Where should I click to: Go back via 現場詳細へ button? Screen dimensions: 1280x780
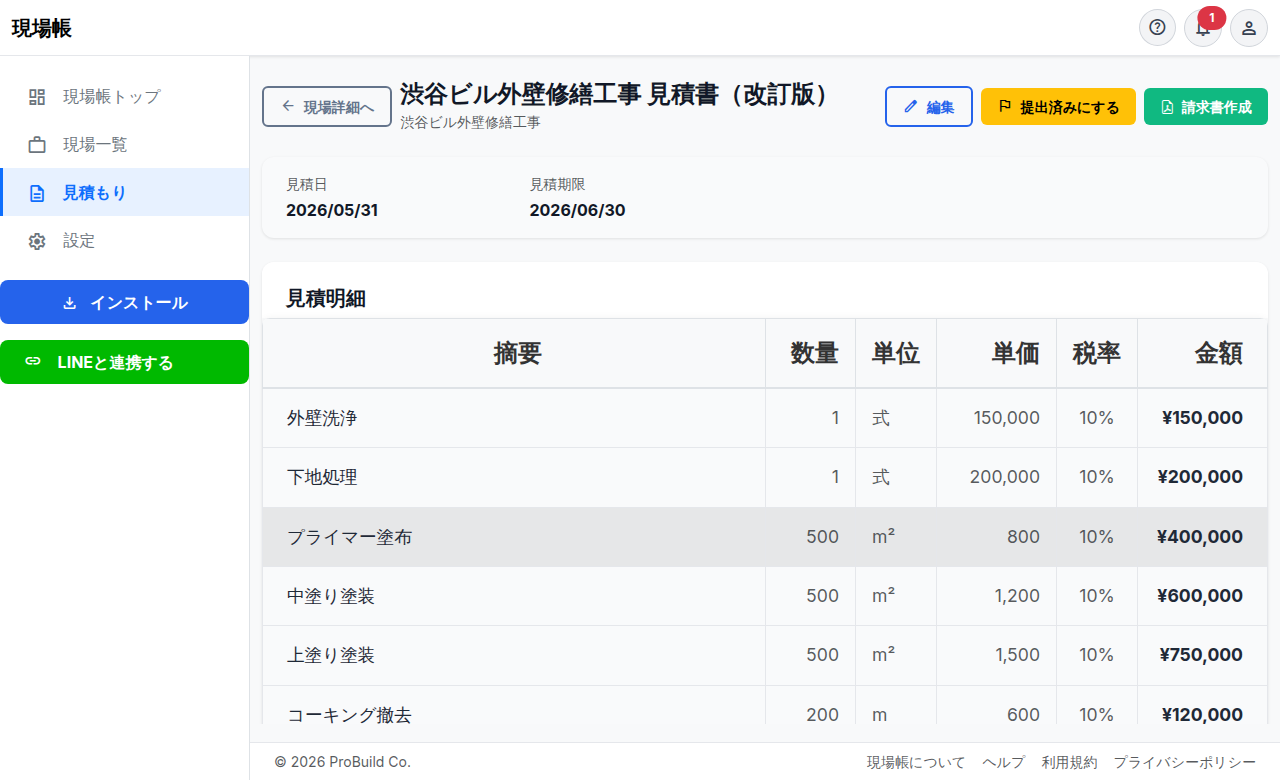click(x=327, y=107)
